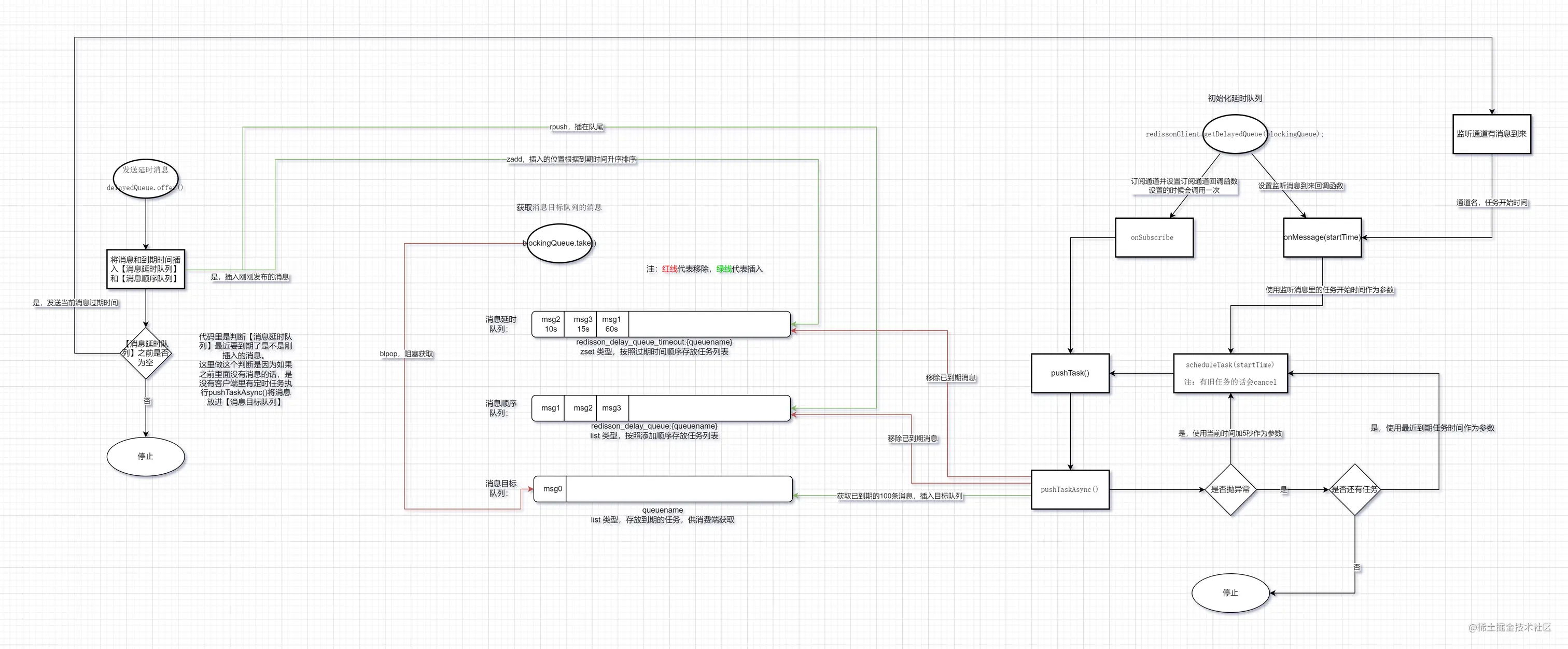Select the 是否还有任务 decision diamond

1354,488
